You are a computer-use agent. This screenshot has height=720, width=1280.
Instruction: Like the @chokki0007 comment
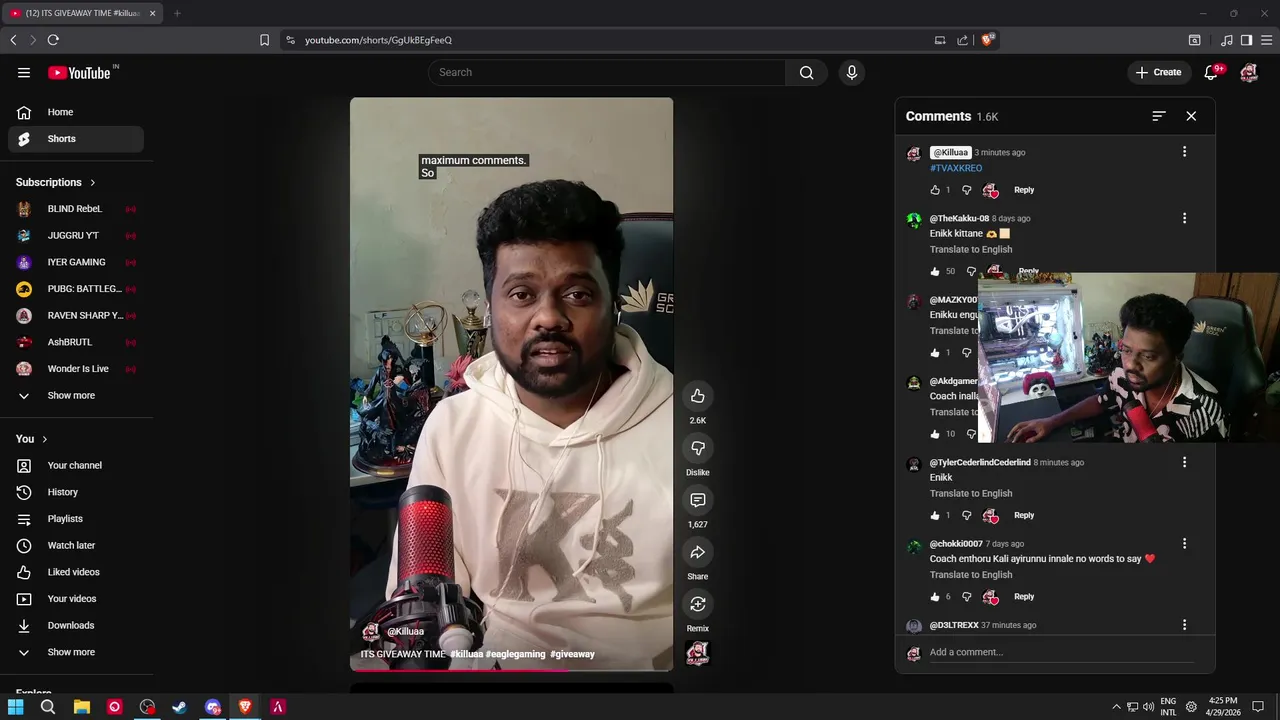click(x=935, y=597)
